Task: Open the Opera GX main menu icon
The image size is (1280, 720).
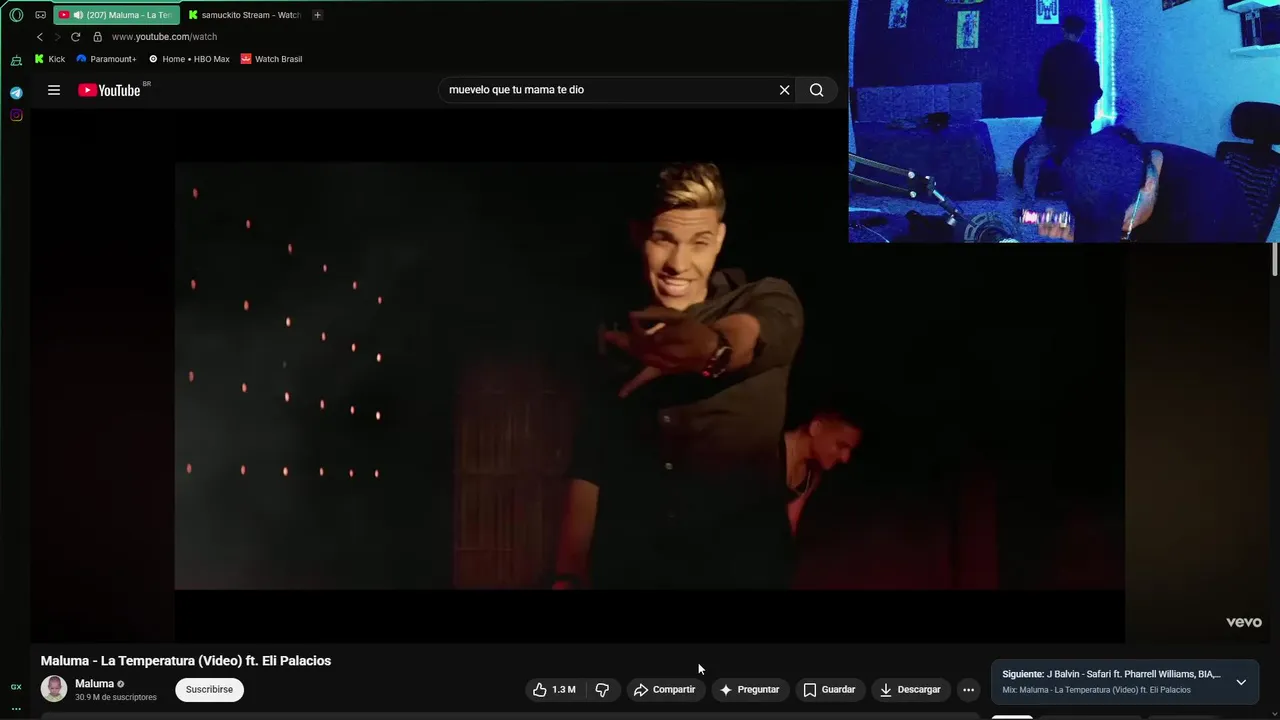Action: (x=16, y=15)
